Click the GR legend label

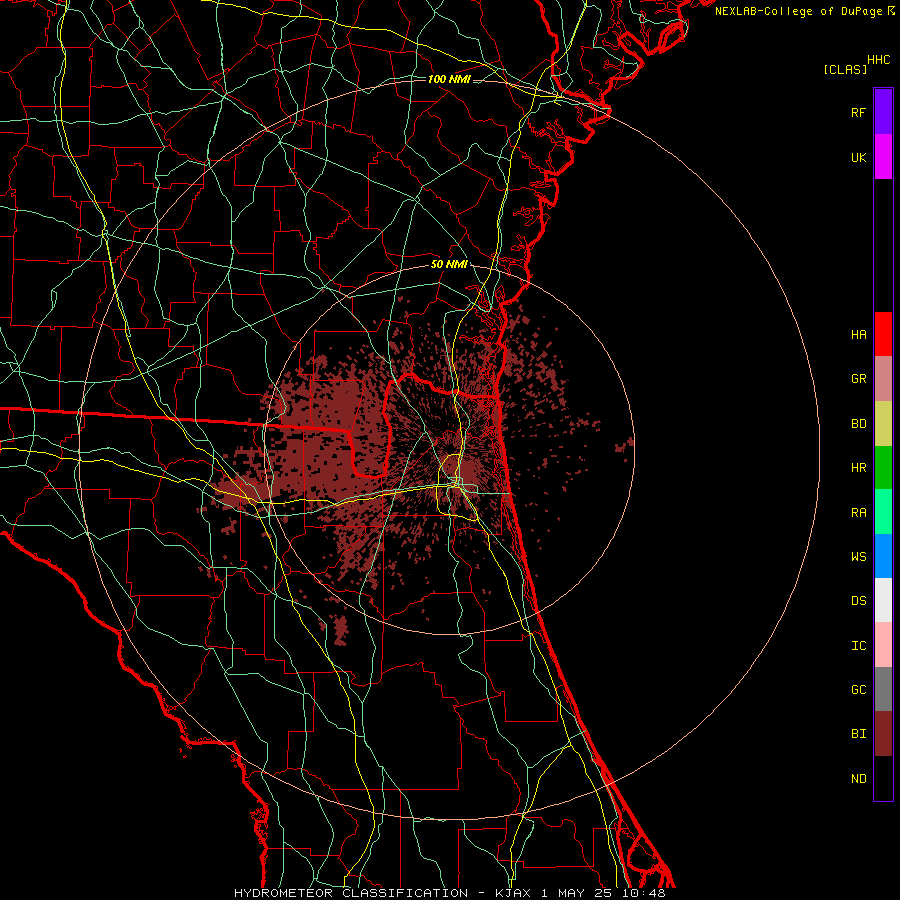coord(859,379)
